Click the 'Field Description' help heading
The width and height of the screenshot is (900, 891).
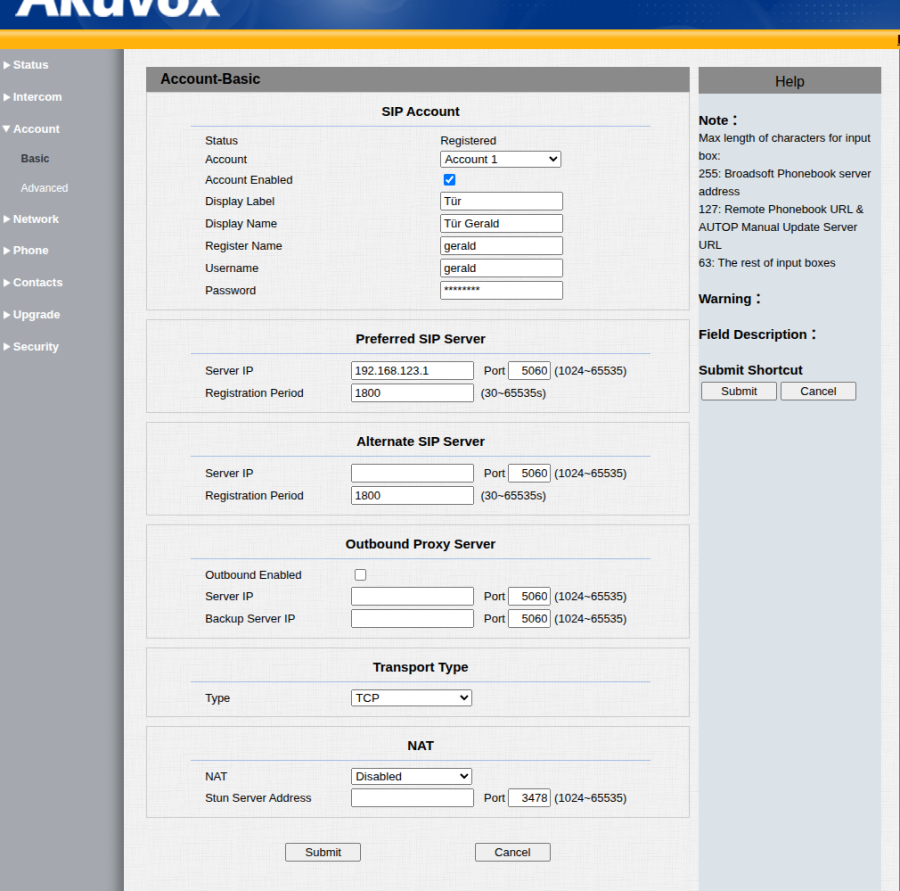coord(757,334)
